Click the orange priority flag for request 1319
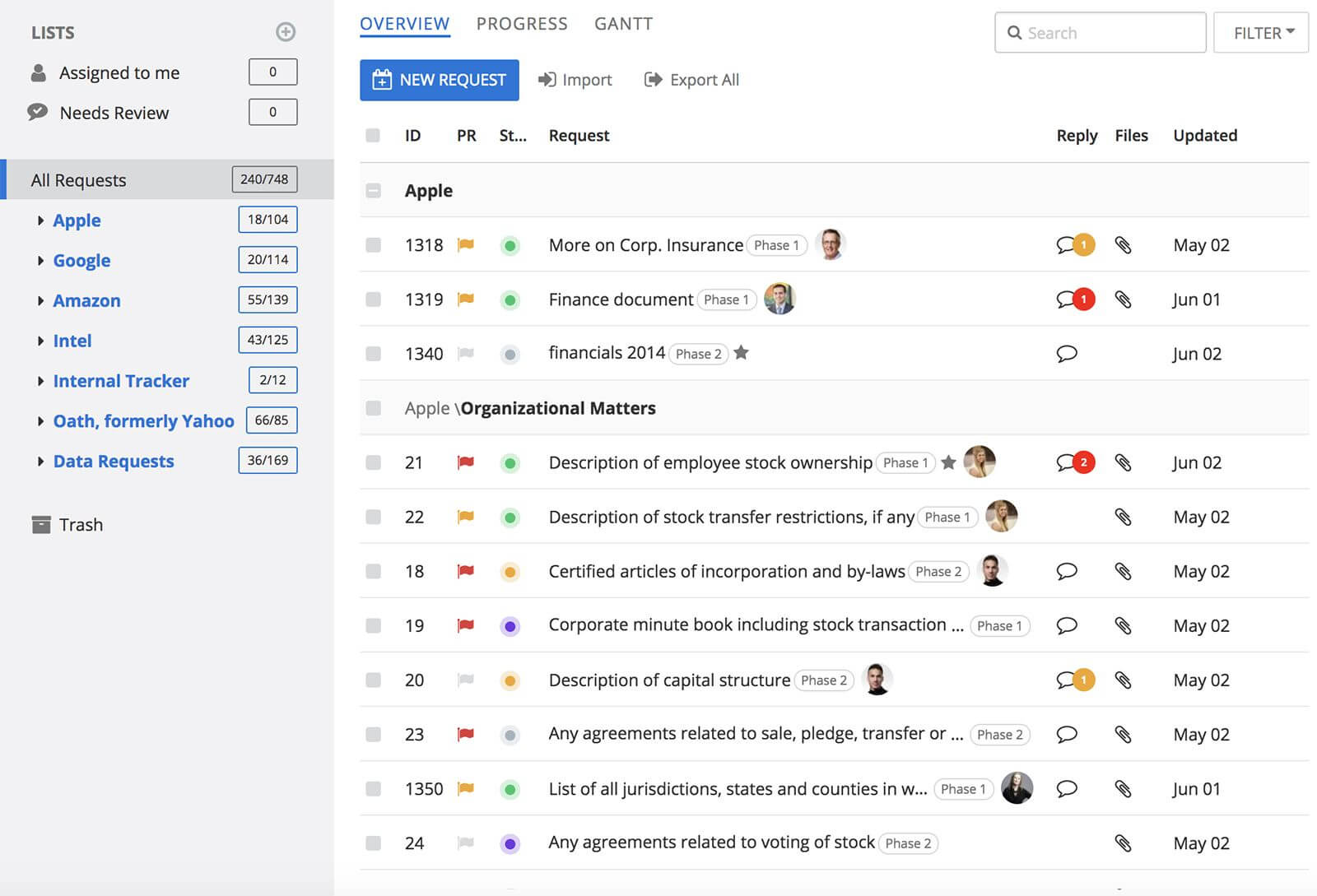The width and height of the screenshot is (1317, 896). [x=466, y=299]
